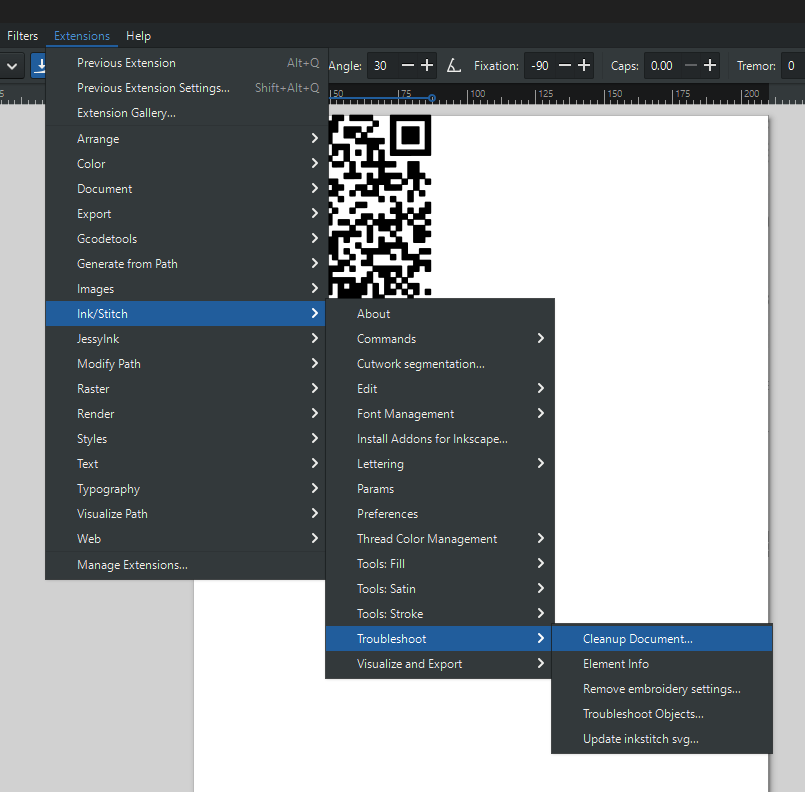Open Ink/Stitch Params

tap(440, 489)
